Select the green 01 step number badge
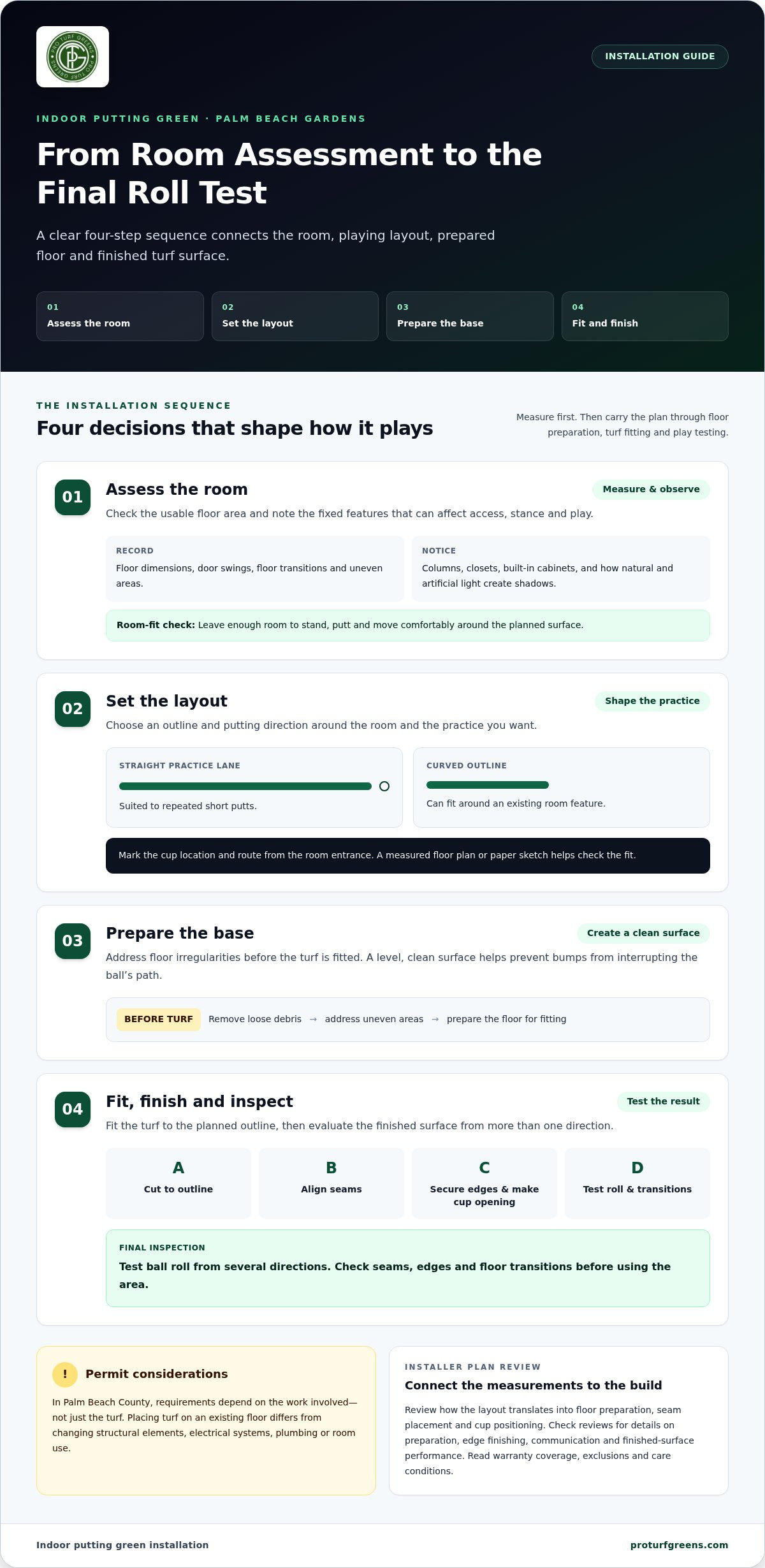The height and width of the screenshot is (1568, 765). click(73, 497)
